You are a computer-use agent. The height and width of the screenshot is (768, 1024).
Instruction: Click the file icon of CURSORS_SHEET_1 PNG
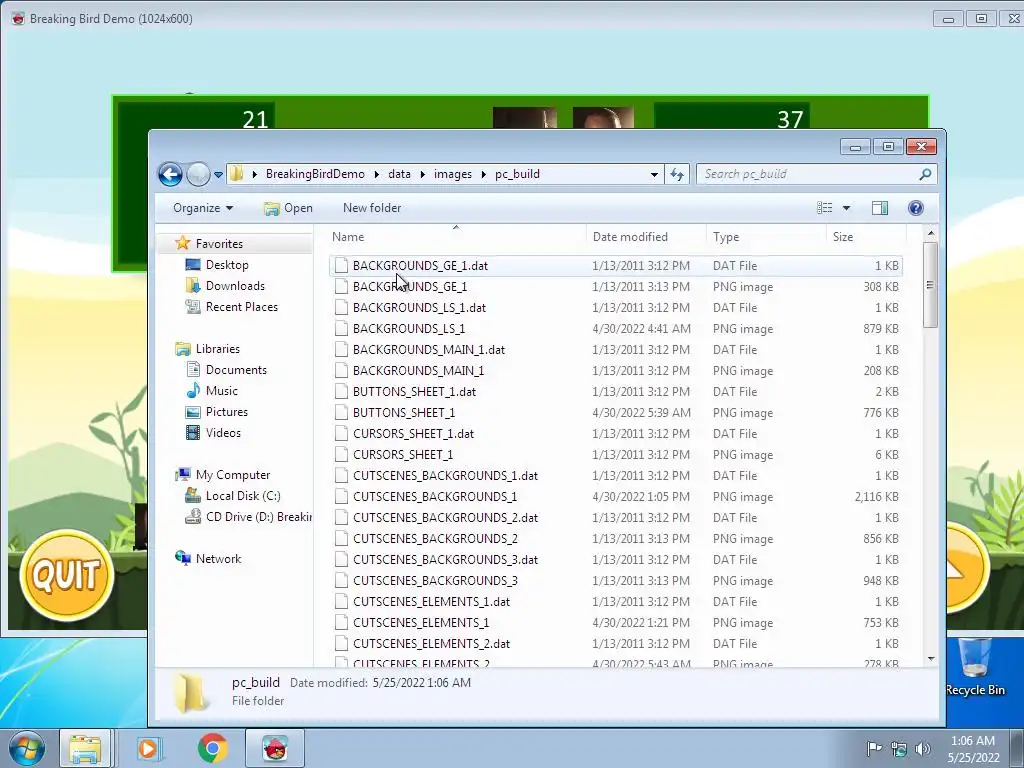342,455
